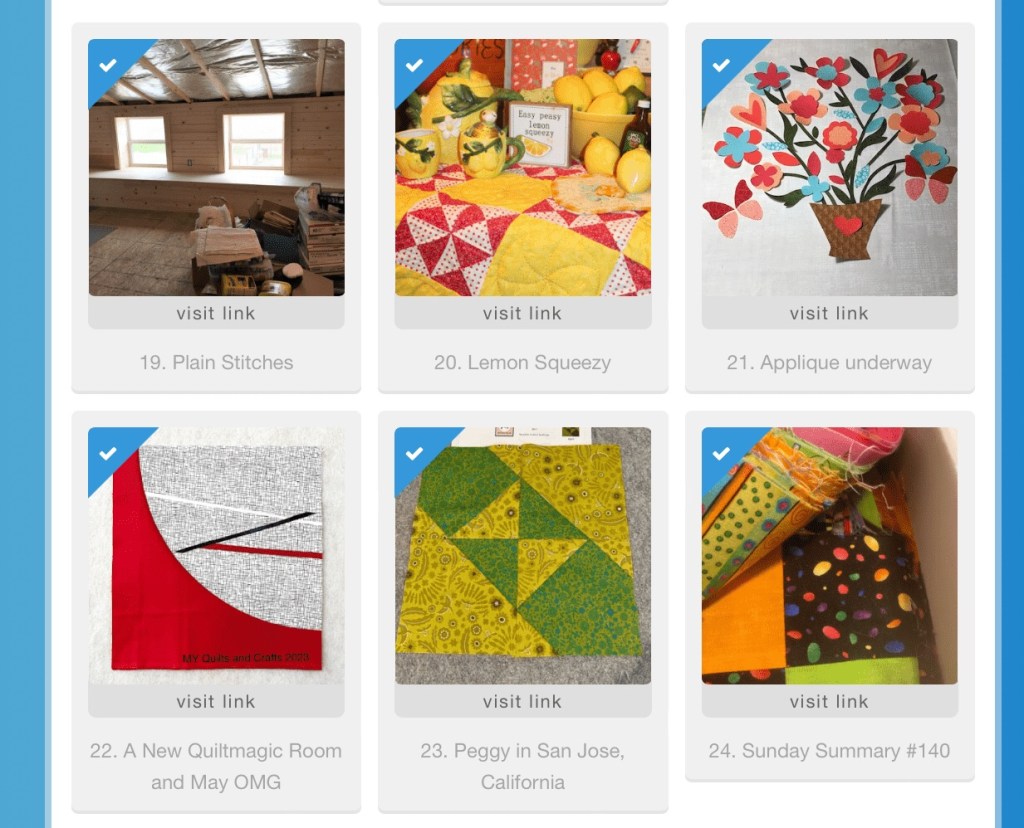
Task: Visit link under Applique underway photo
Action: (x=829, y=313)
